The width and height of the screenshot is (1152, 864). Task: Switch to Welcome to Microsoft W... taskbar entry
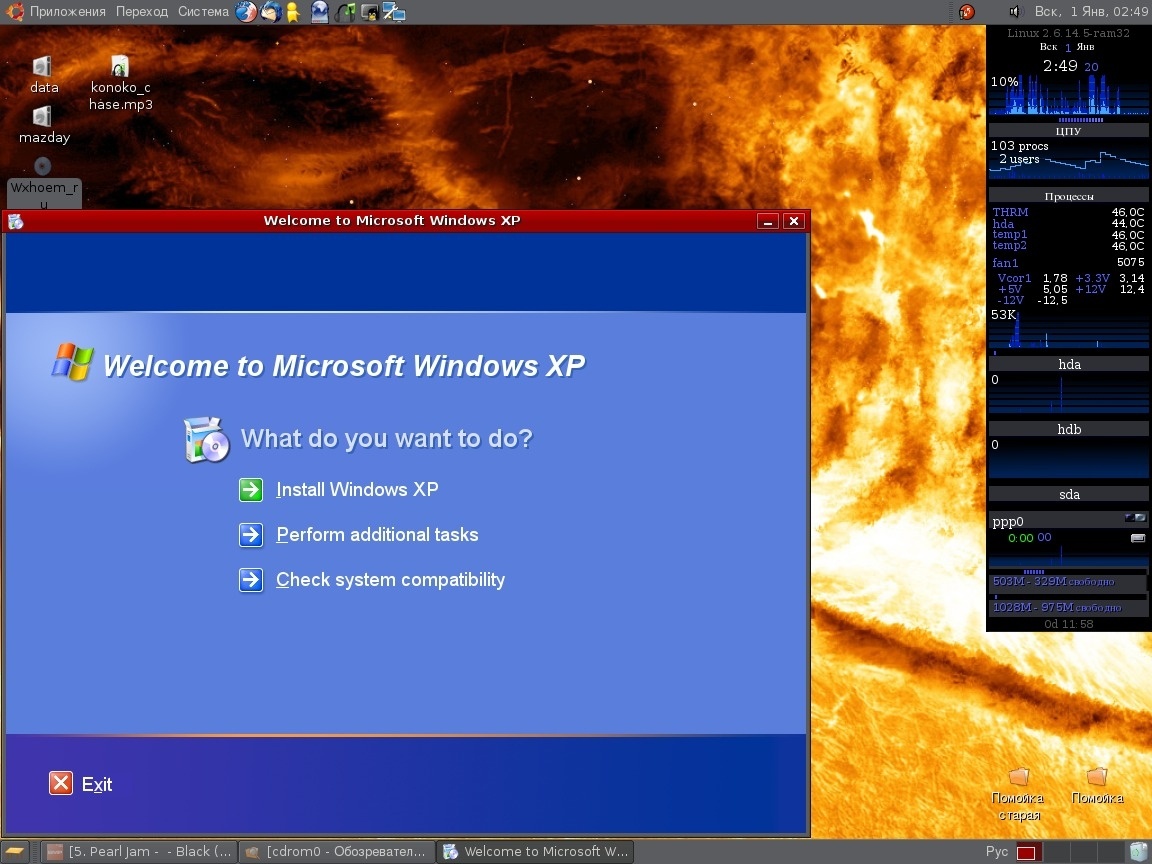[x=536, y=852]
